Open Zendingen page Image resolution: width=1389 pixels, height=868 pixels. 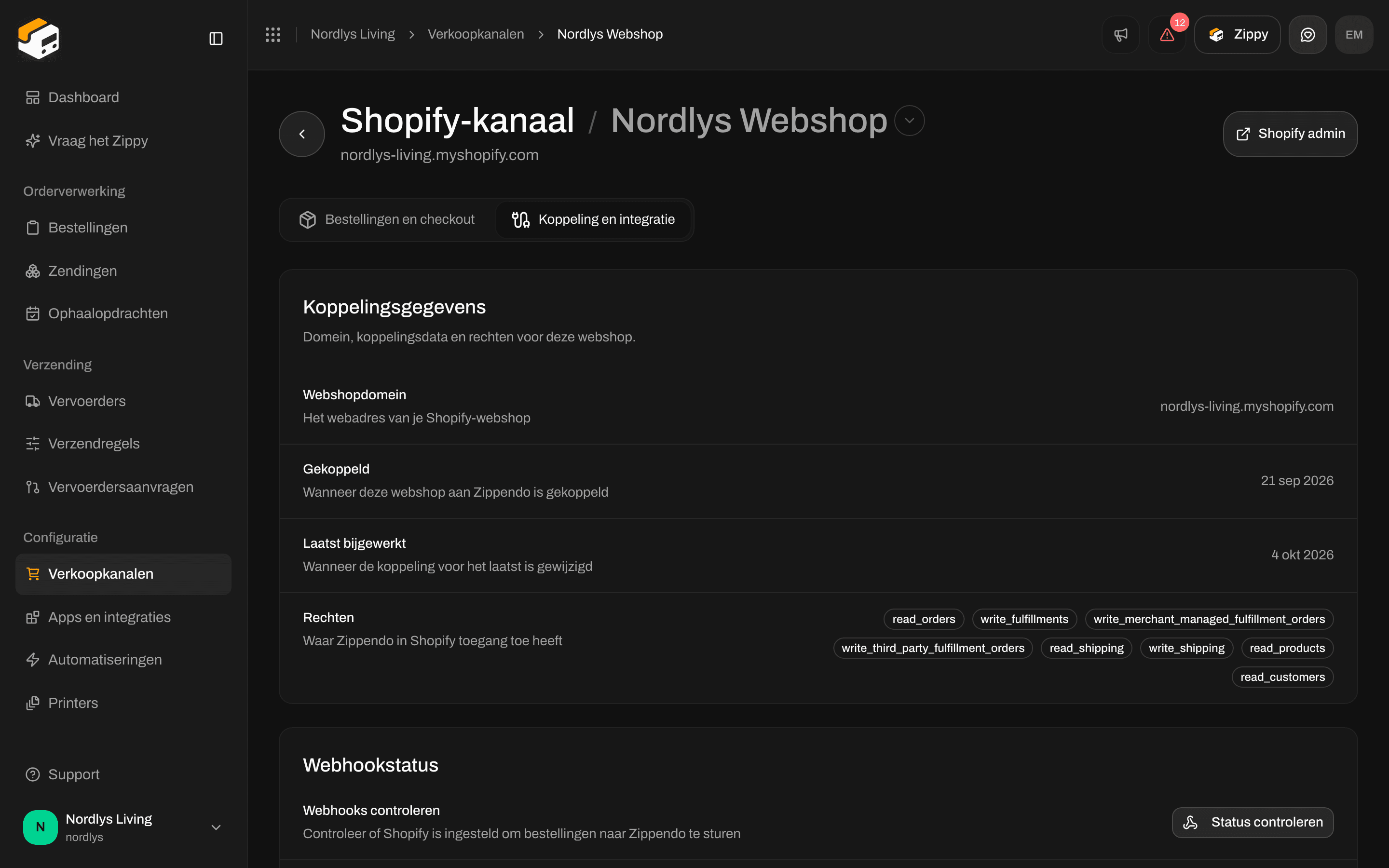123,271
